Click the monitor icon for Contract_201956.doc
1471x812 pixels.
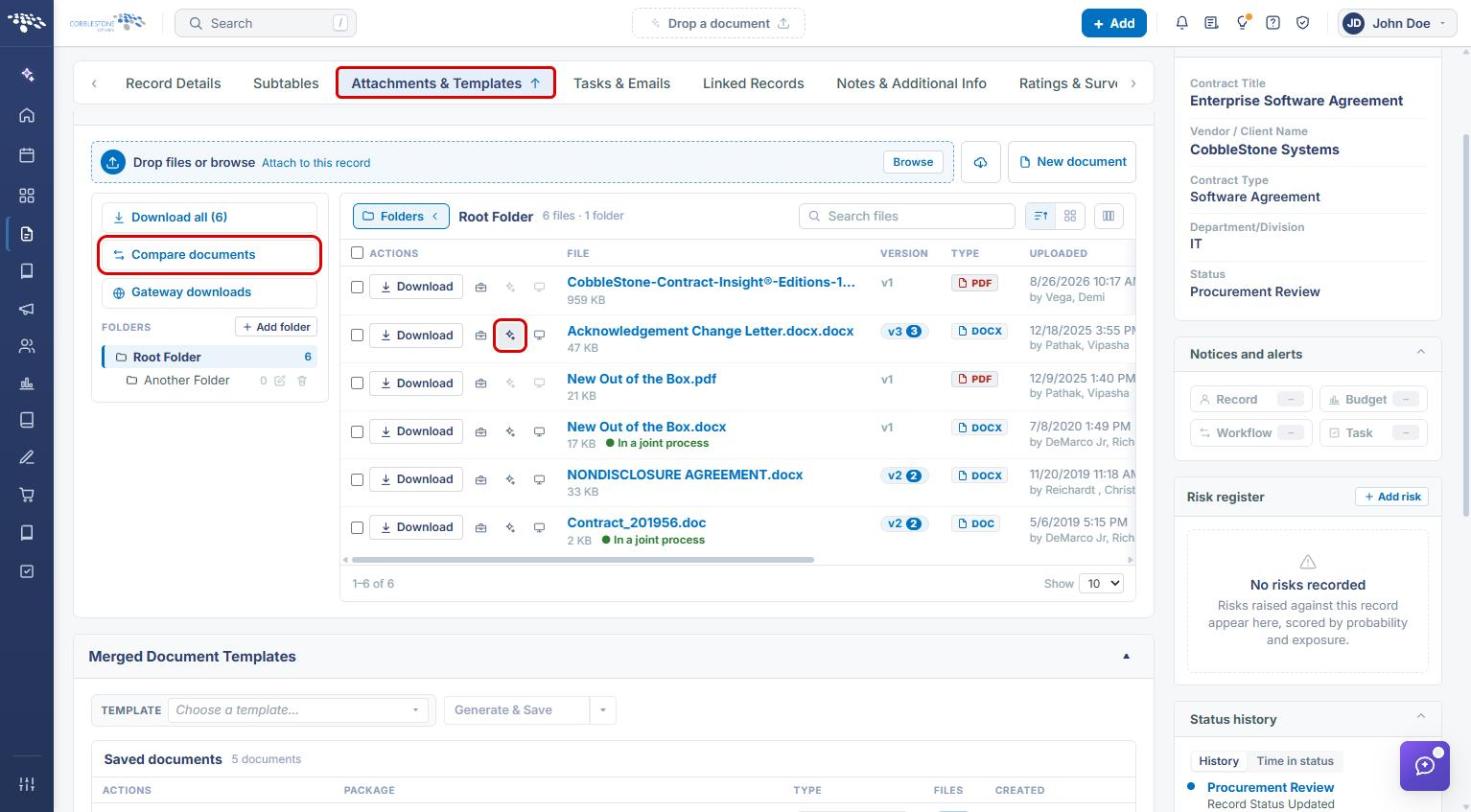click(539, 528)
